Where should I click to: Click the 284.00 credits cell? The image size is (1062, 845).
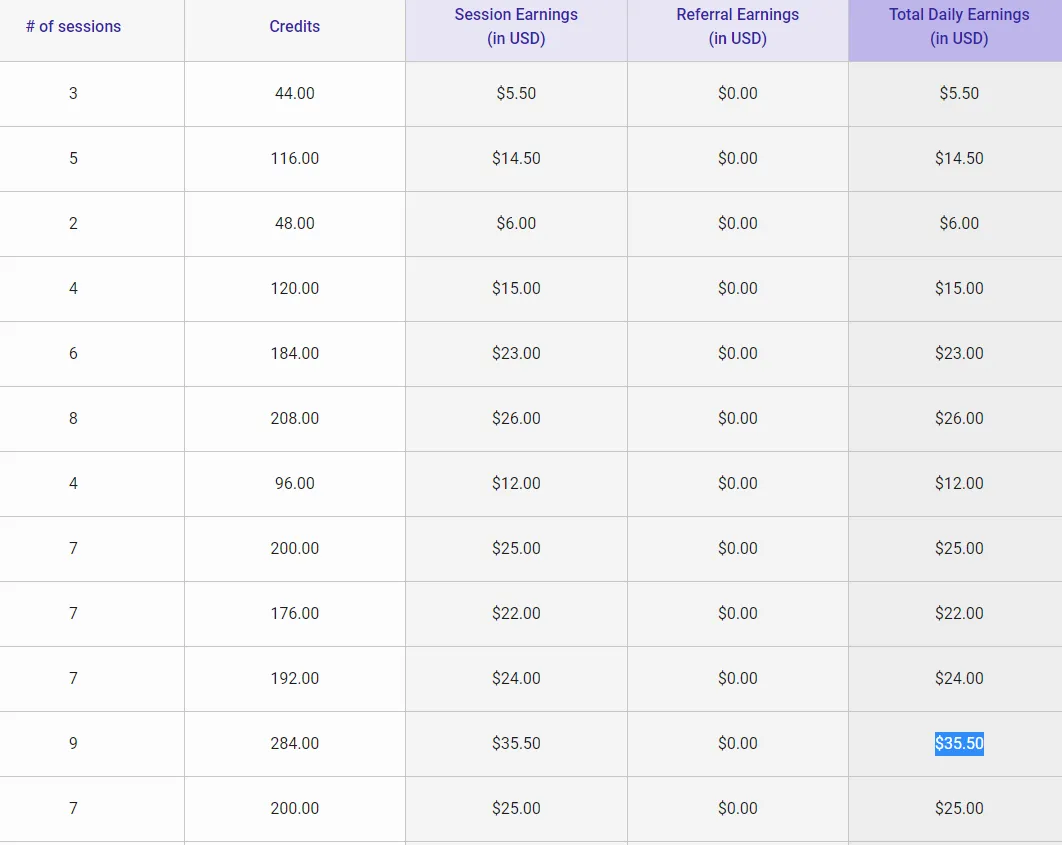295,743
